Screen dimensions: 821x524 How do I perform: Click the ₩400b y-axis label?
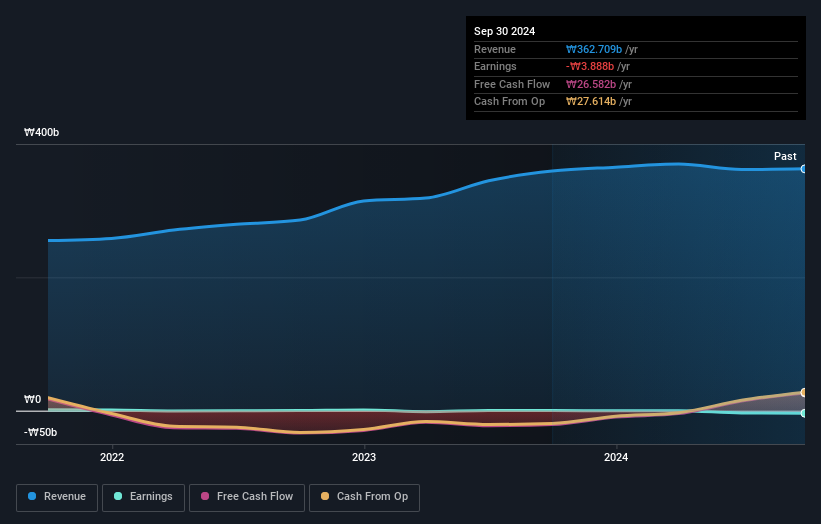pos(41,132)
